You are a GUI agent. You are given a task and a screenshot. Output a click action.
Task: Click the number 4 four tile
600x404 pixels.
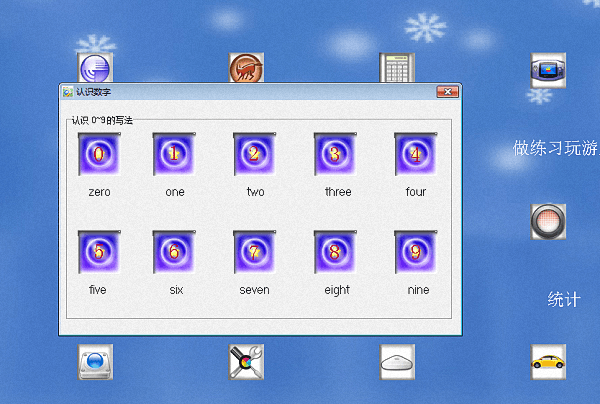coord(415,155)
